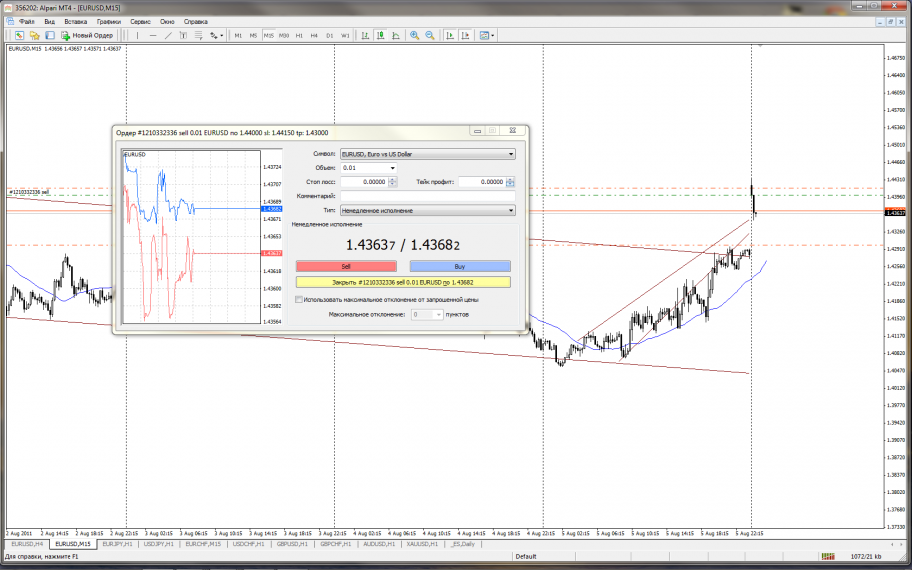Screen dimensions: 912x570
Task: Toggle the M15 timeframe button
Action: 268,35
